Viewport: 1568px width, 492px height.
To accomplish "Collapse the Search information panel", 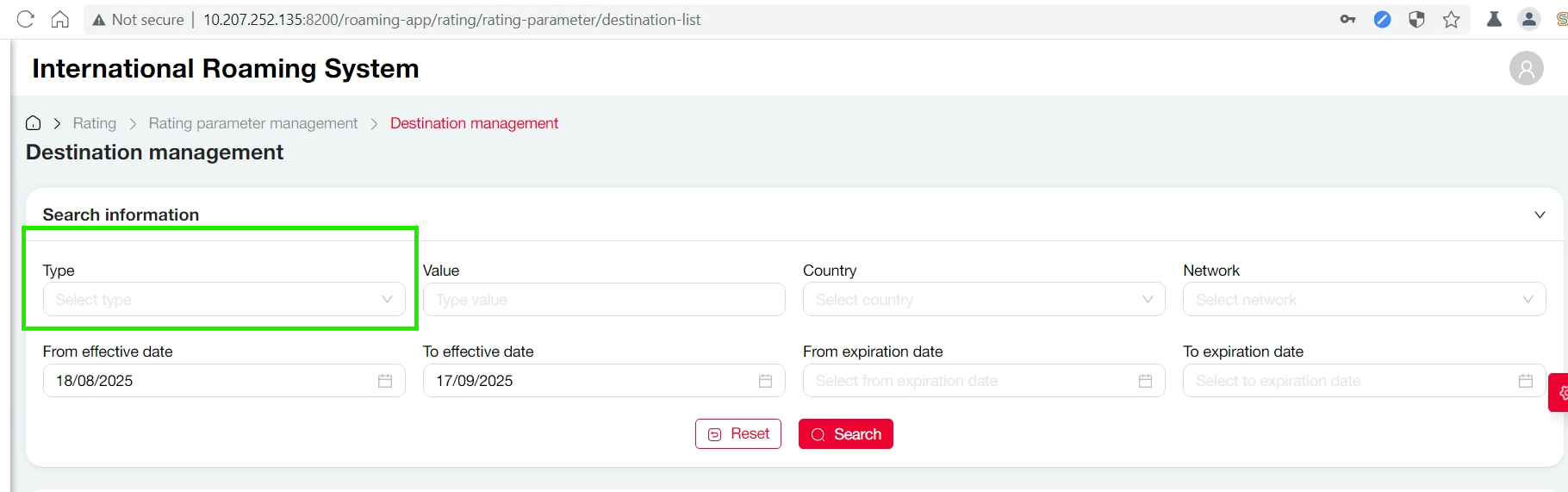I will pyautogui.click(x=1540, y=215).
